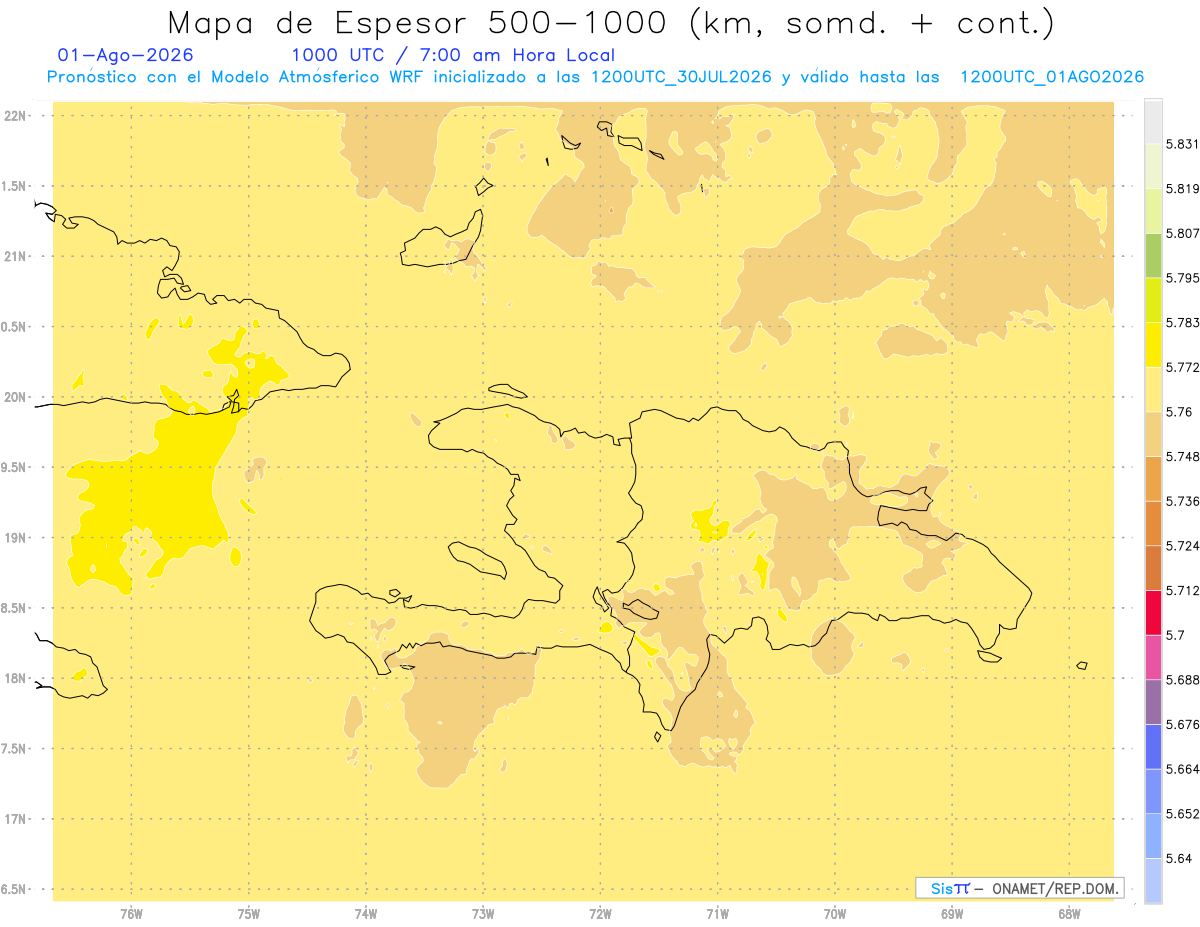1200x927 pixels.
Task: Click the '21N' latitude label
Action: 16,256
